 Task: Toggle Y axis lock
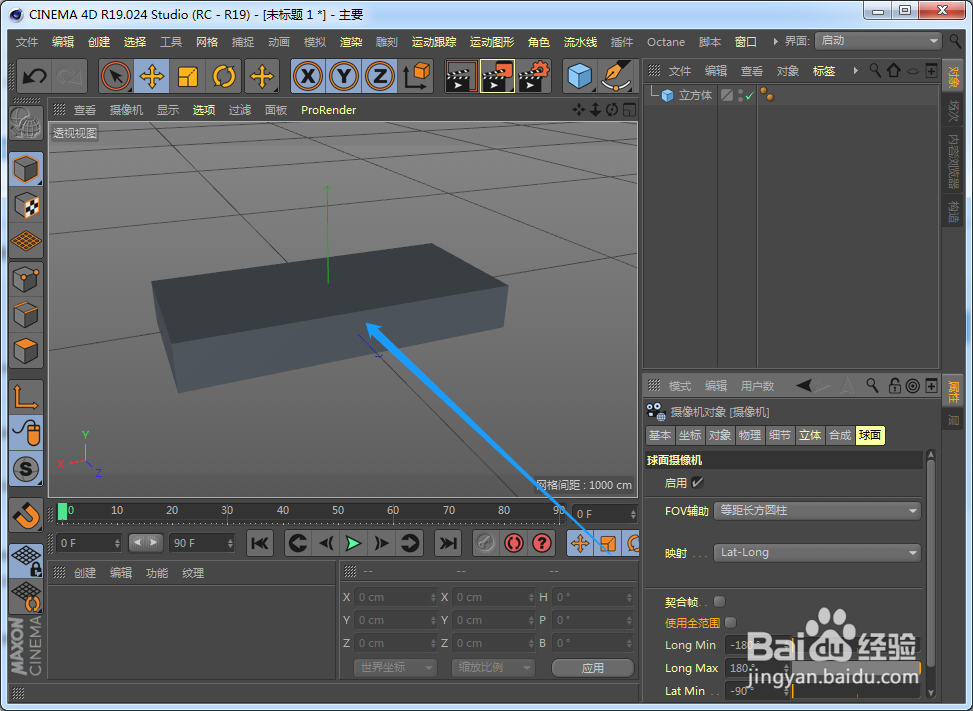(x=344, y=77)
